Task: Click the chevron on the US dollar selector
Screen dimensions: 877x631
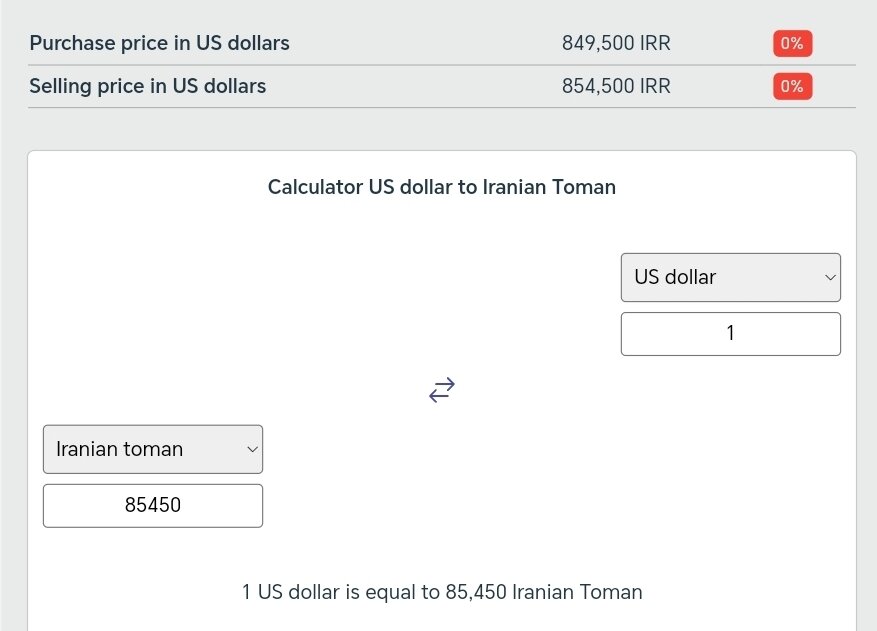Action: [829, 277]
